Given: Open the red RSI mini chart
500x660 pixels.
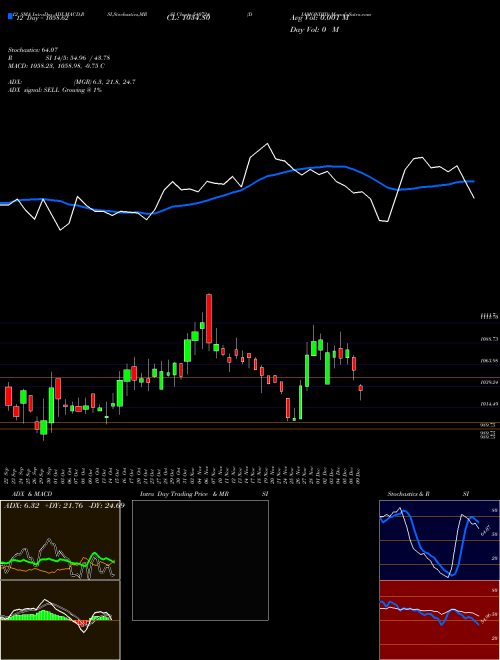Looking at the screenshot, I should [439, 620].
